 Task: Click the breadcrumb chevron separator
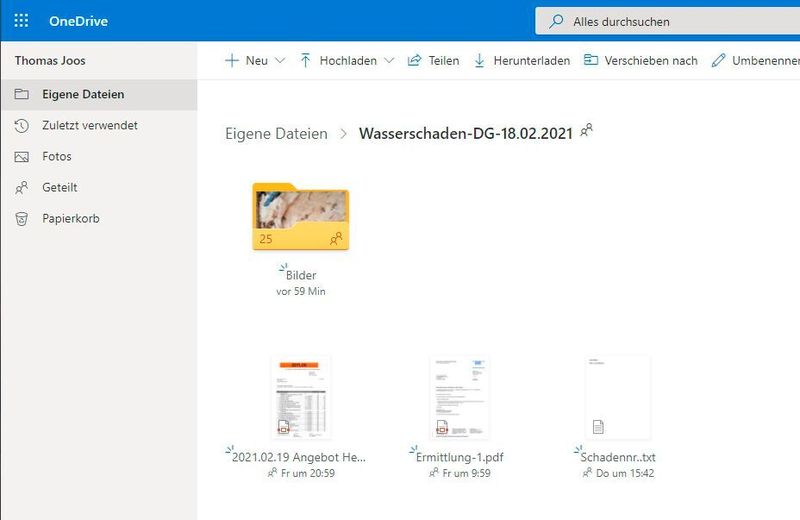point(343,134)
